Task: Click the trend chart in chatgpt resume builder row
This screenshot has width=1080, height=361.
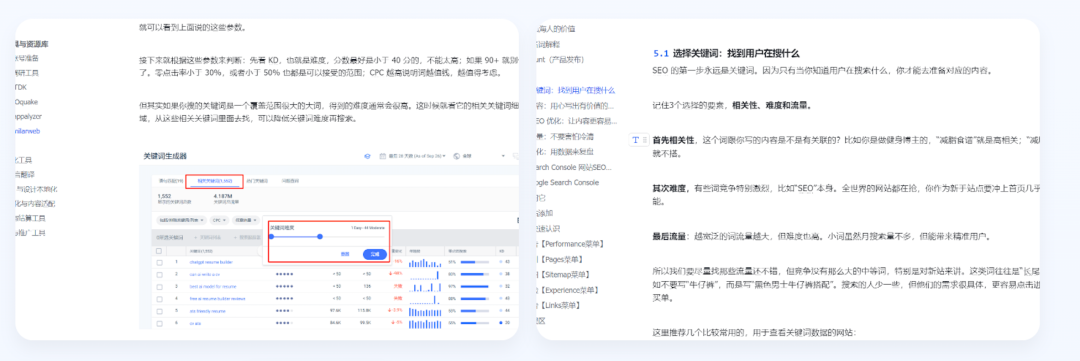Action: point(424,262)
